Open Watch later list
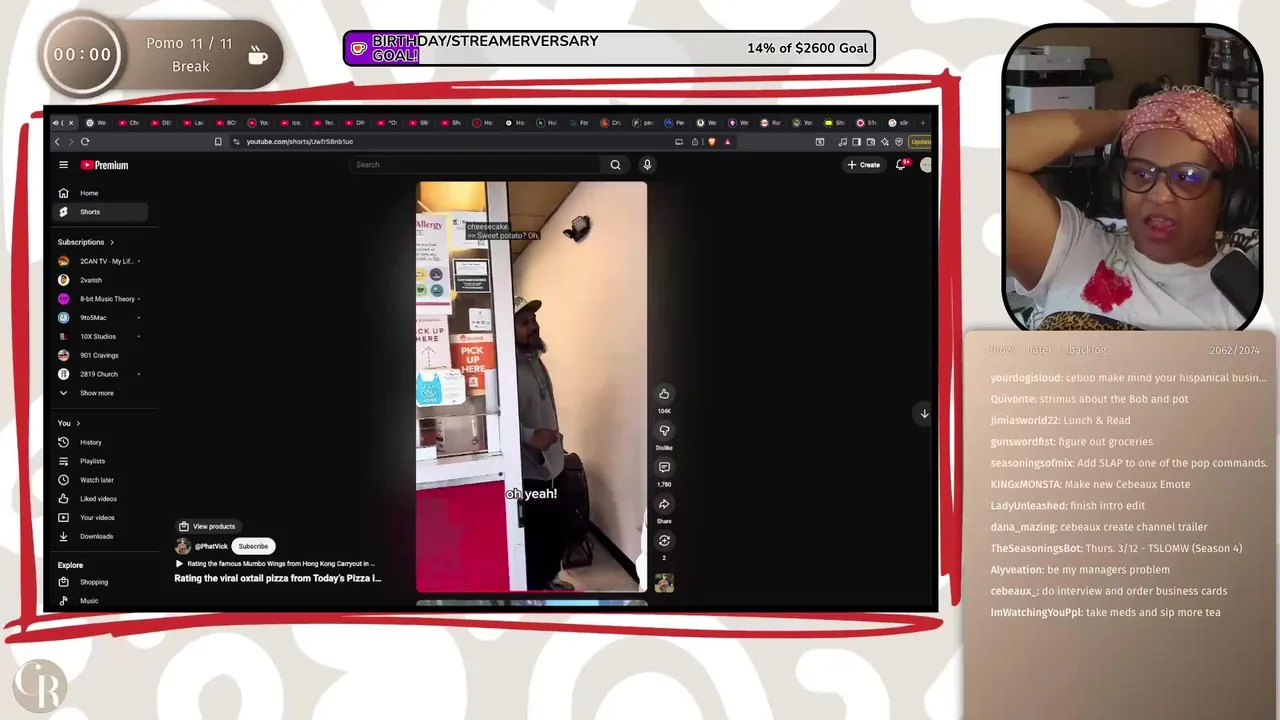The width and height of the screenshot is (1280, 720). click(102, 480)
